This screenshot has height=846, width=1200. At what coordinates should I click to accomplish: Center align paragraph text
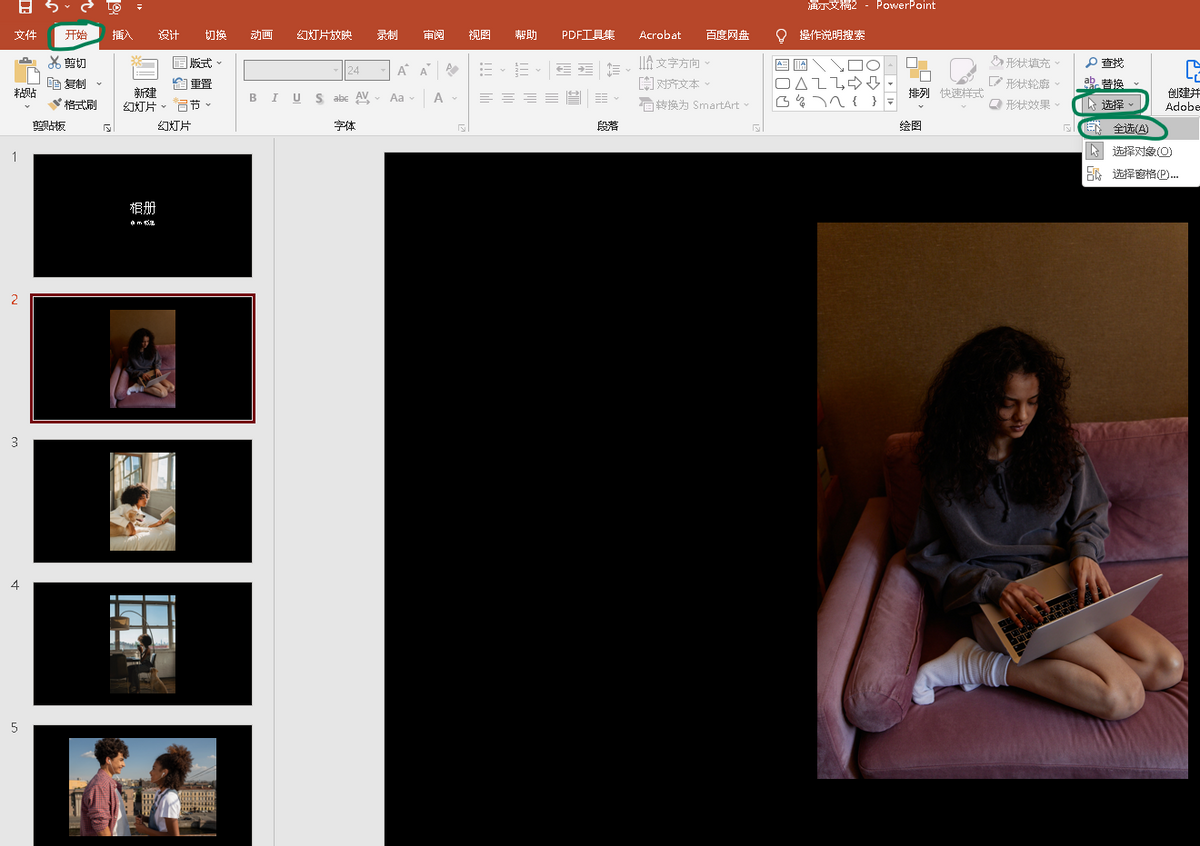click(x=509, y=98)
